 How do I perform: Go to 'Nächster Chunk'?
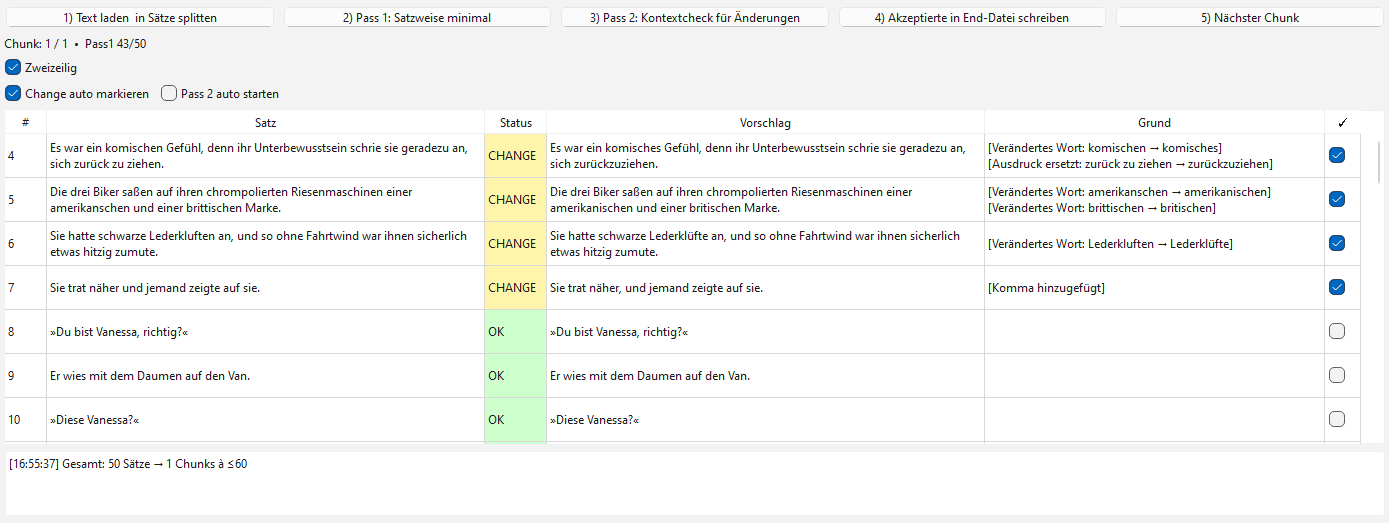click(1249, 18)
